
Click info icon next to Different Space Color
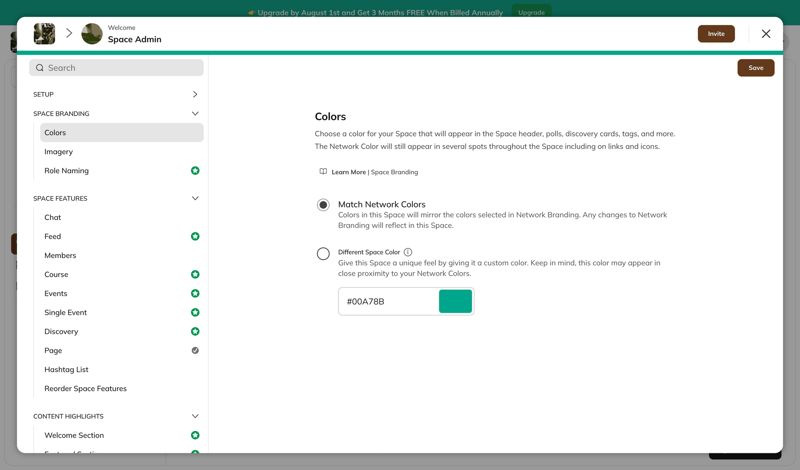coord(408,252)
